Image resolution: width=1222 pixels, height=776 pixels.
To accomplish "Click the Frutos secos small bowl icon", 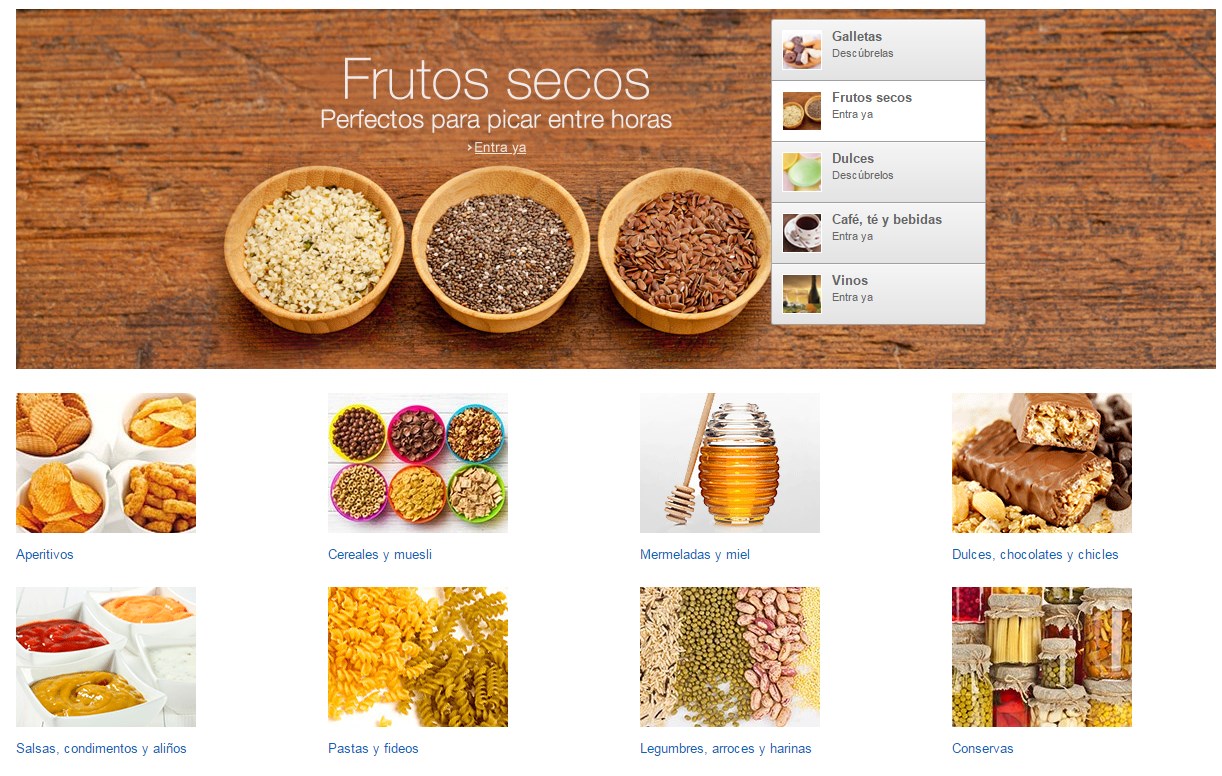I will [x=802, y=111].
